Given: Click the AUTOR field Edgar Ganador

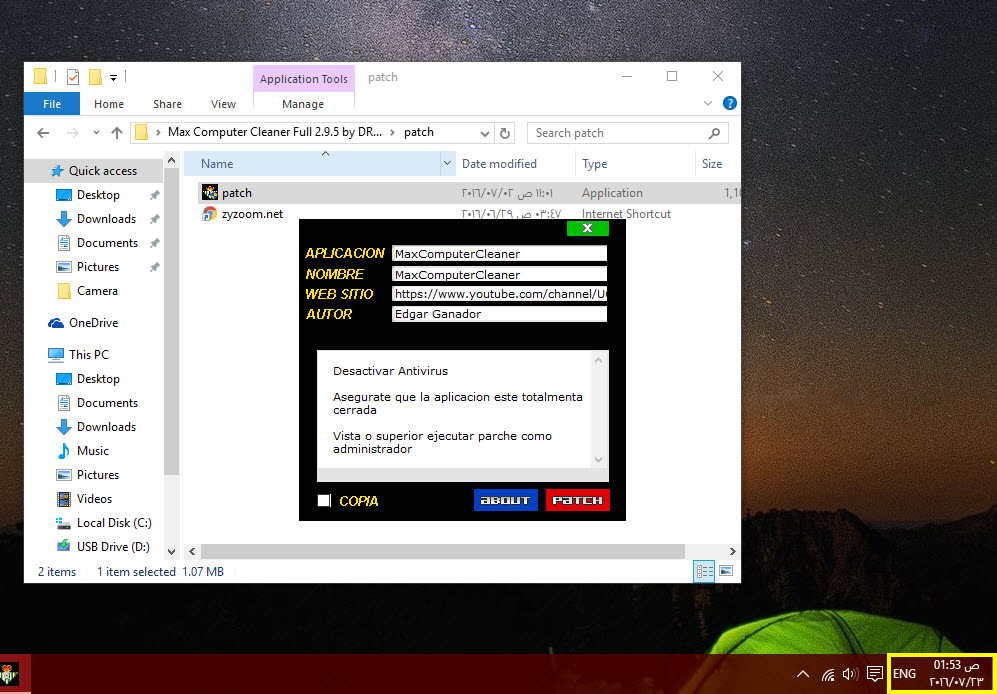Looking at the screenshot, I should coord(499,314).
